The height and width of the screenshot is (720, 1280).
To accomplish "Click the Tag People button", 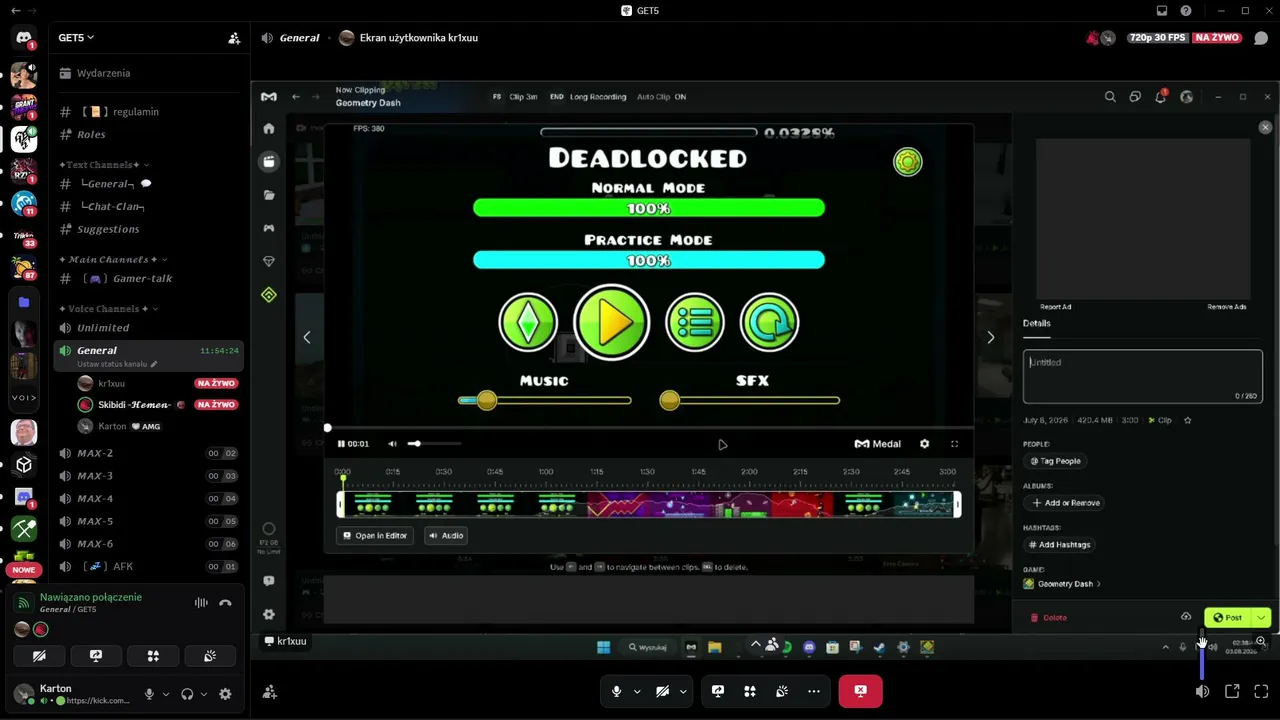I will [x=1056, y=461].
